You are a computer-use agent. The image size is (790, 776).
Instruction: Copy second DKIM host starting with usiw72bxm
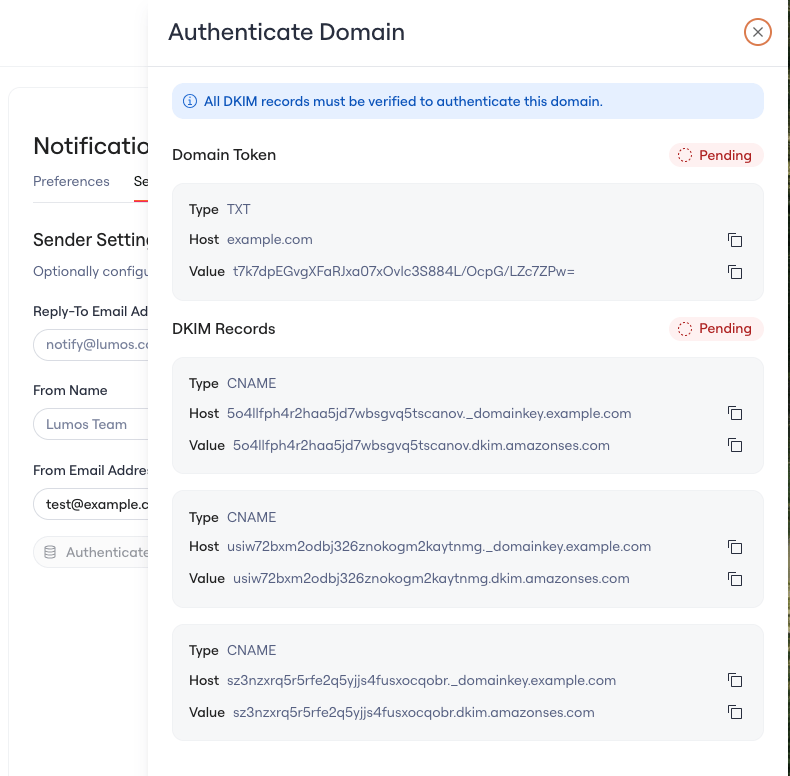point(735,547)
